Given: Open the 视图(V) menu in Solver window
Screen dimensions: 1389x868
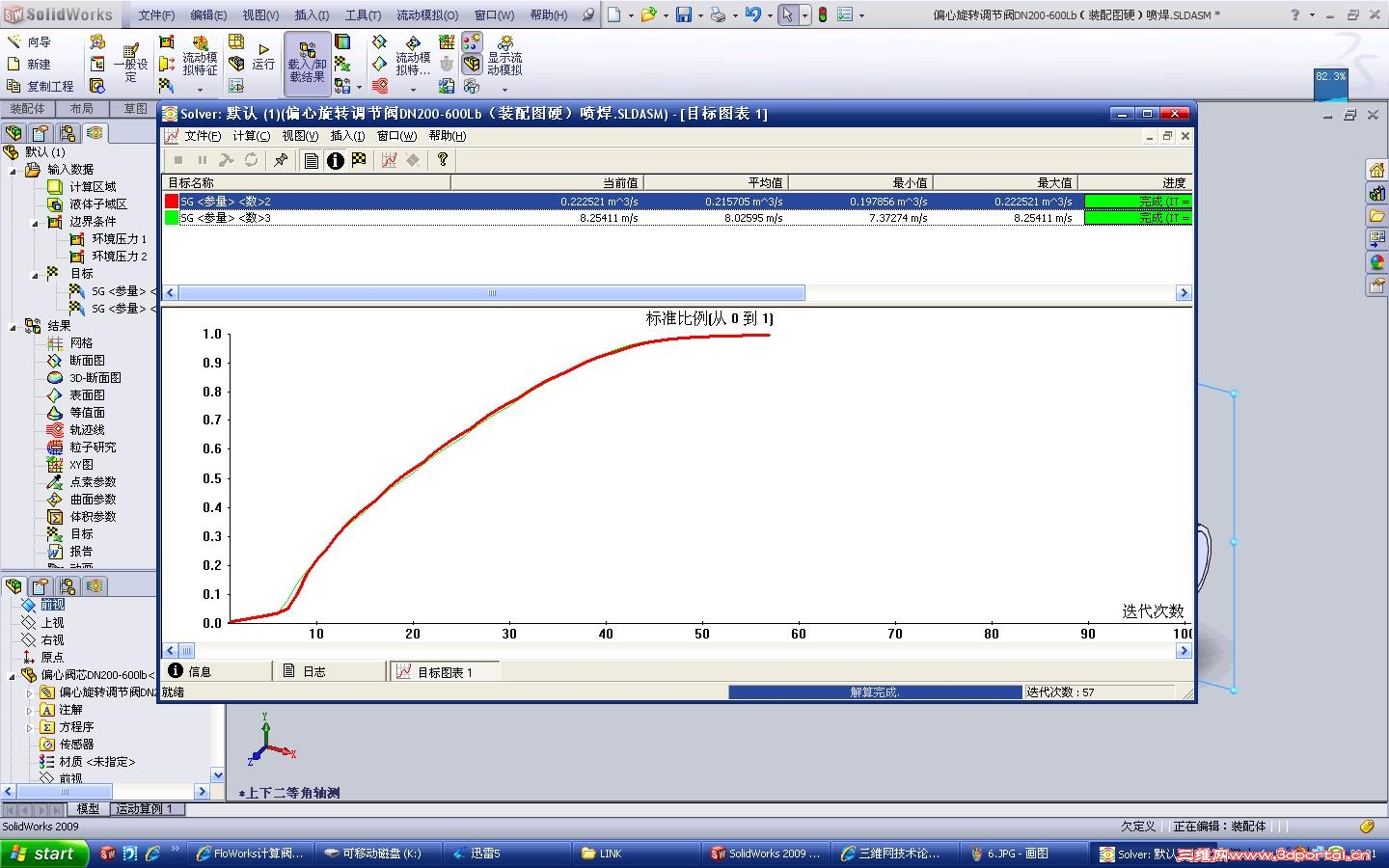Looking at the screenshot, I should tap(300, 136).
